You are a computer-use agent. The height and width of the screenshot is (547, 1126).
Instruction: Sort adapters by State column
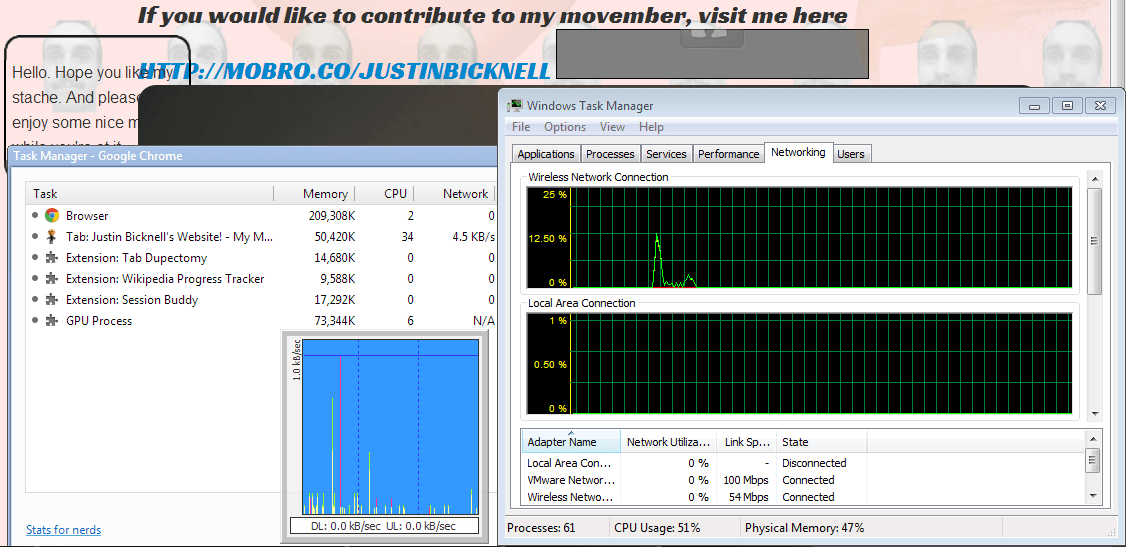coord(822,441)
